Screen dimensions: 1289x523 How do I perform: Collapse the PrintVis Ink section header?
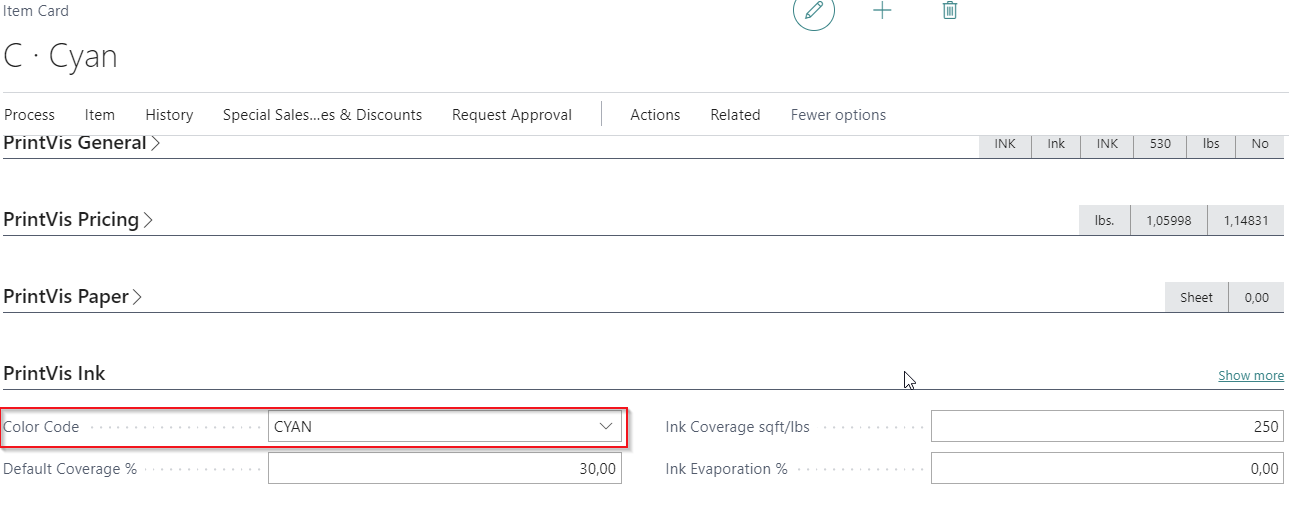(x=54, y=374)
